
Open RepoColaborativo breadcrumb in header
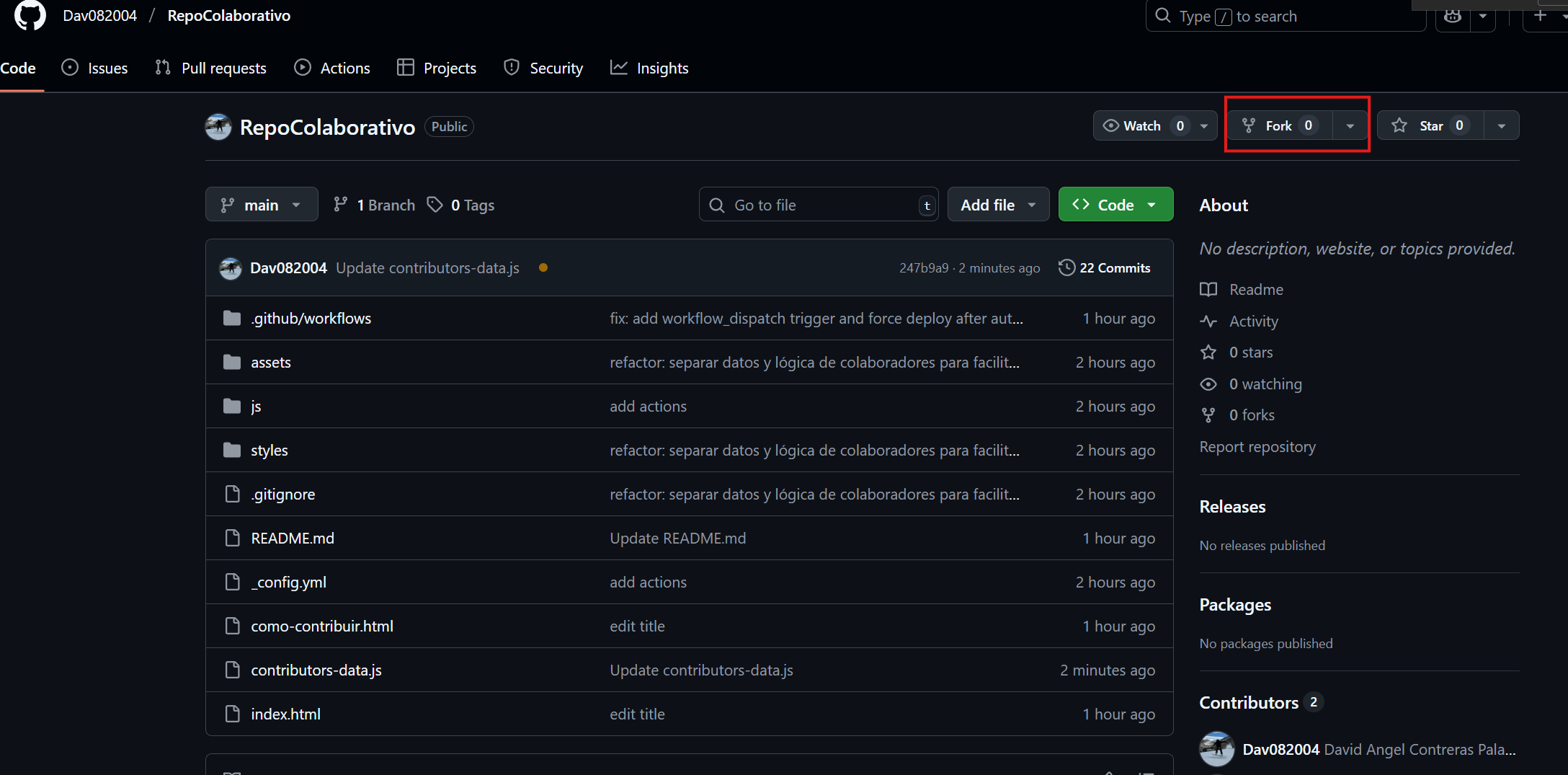tap(229, 16)
